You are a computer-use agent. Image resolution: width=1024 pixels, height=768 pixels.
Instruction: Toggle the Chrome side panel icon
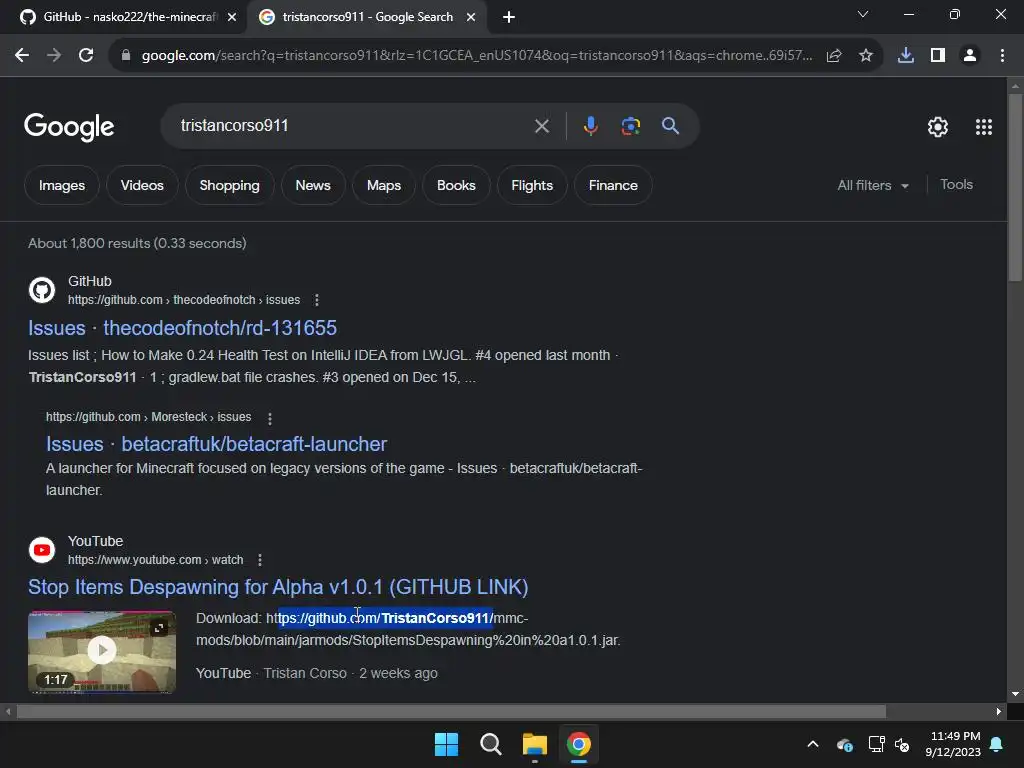point(938,56)
